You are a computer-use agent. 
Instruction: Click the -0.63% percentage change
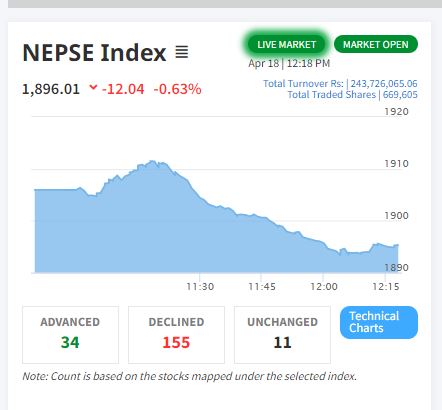tap(177, 89)
